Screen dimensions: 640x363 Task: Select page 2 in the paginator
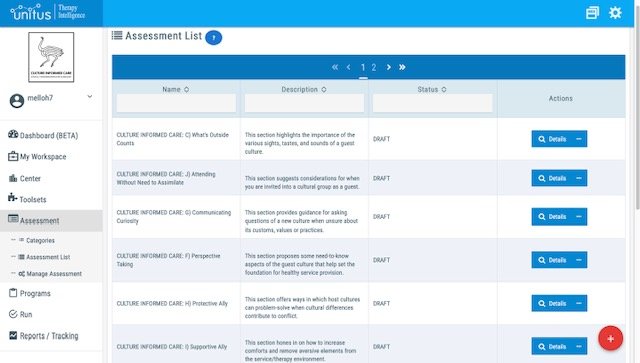pos(374,67)
